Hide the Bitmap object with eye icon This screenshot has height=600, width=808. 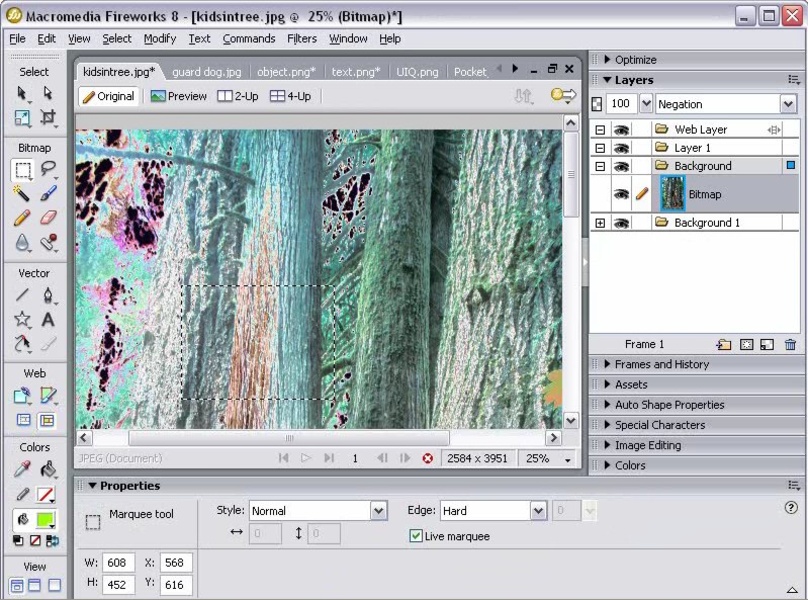[621, 194]
